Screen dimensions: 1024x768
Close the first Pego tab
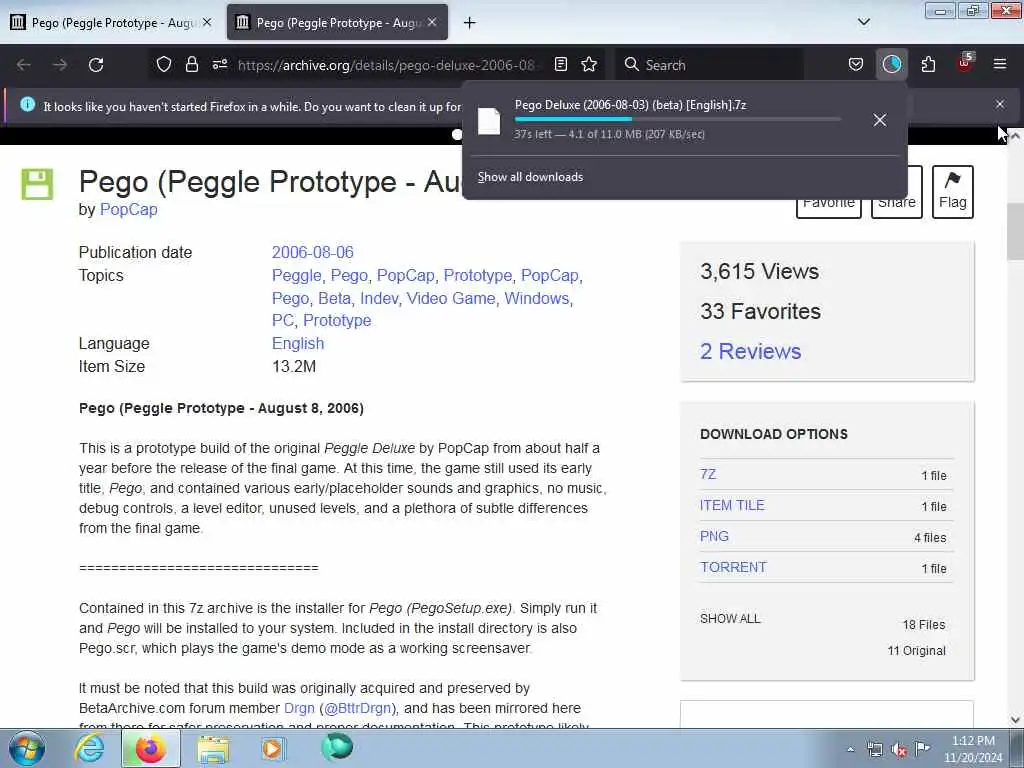tap(206, 22)
